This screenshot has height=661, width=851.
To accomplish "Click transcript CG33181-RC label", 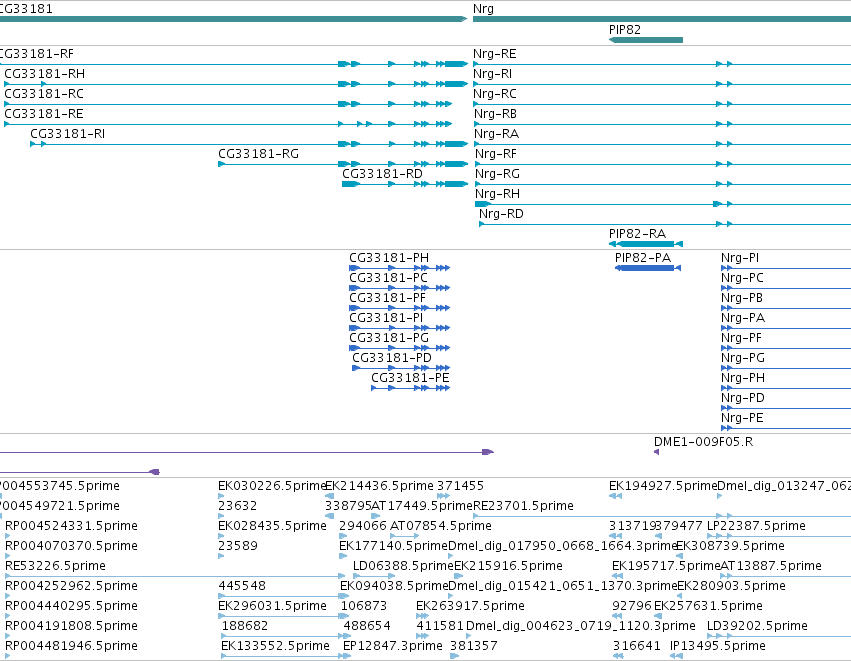I will [x=44, y=94].
